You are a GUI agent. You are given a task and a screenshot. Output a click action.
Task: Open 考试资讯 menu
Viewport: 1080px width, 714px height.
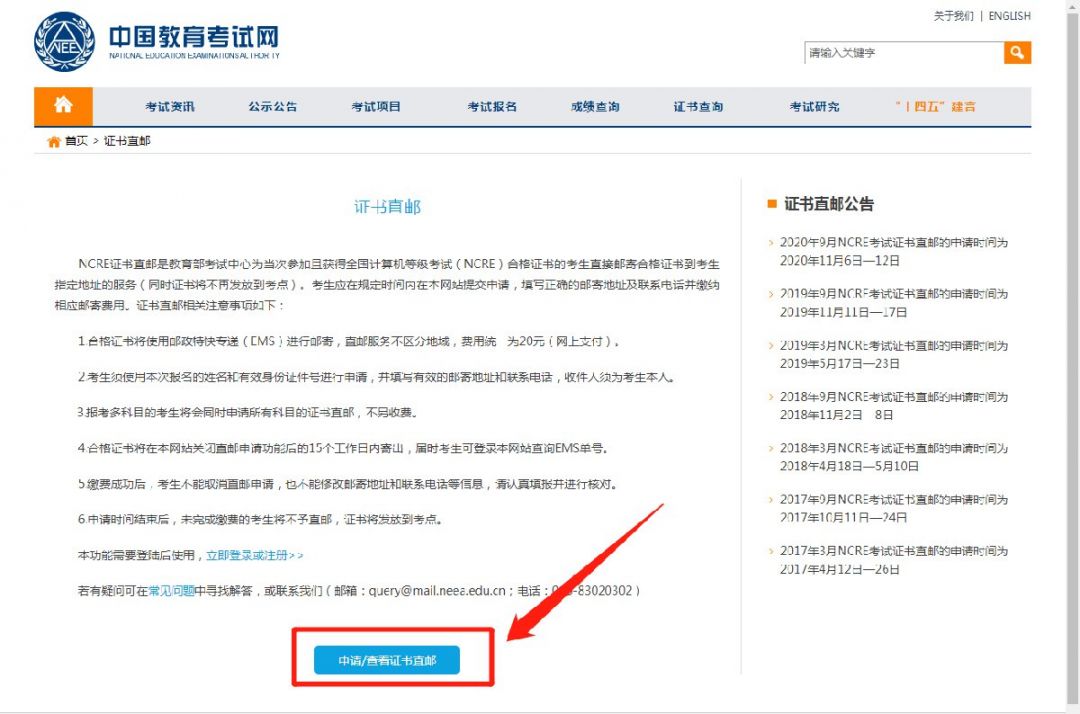tap(169, 107)
